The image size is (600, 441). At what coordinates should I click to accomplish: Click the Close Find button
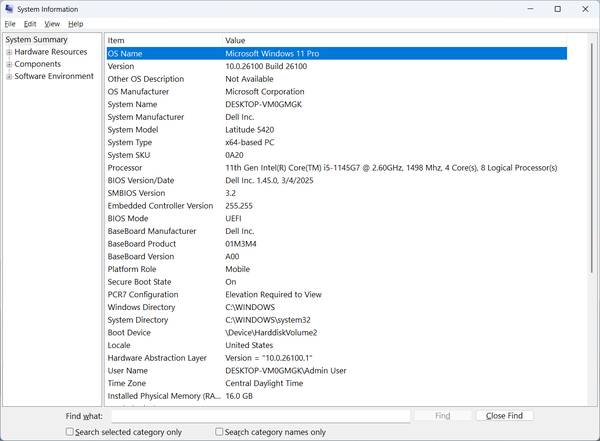504,416
